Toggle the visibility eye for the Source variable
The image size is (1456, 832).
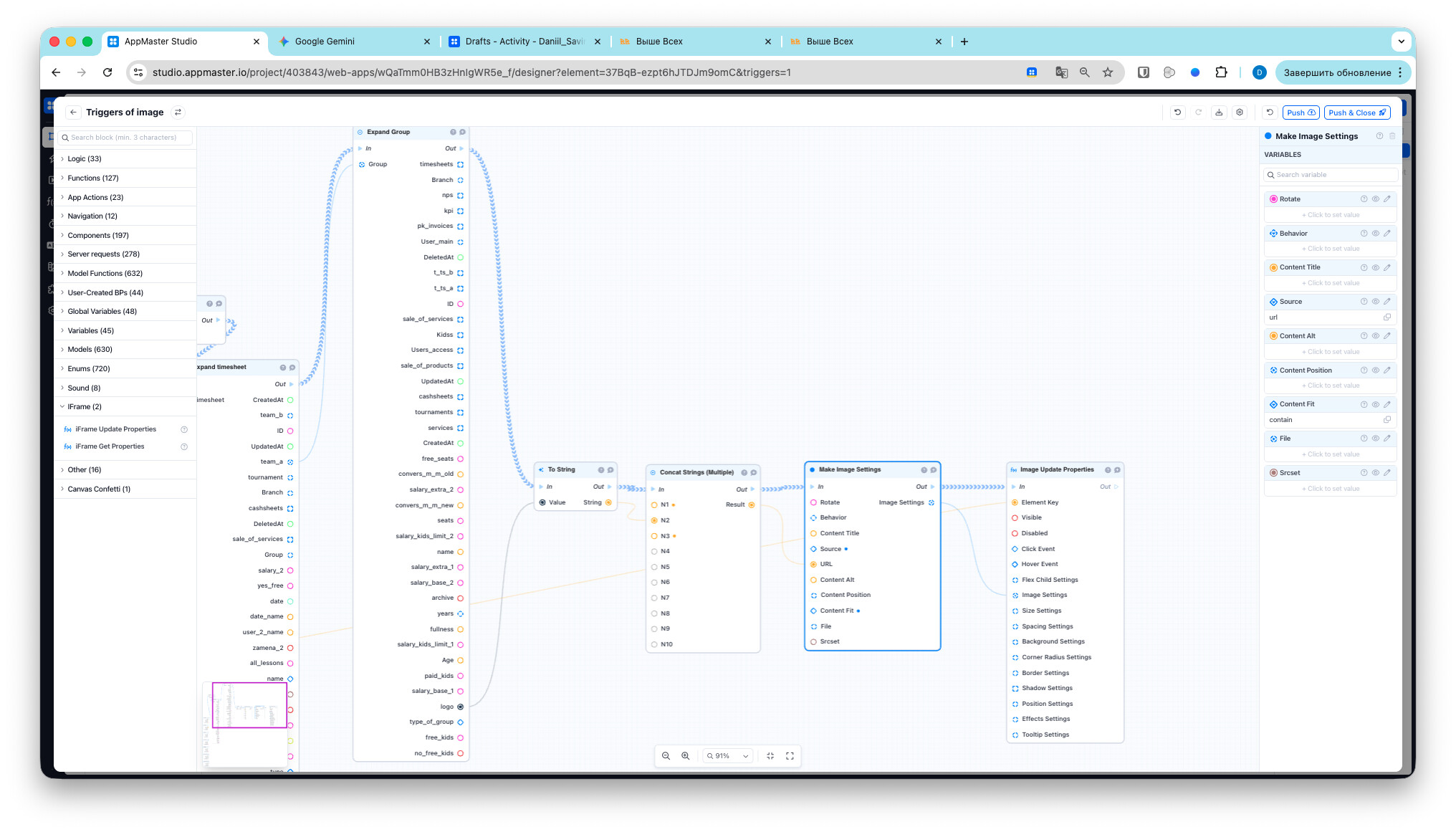pos(1376,302)
